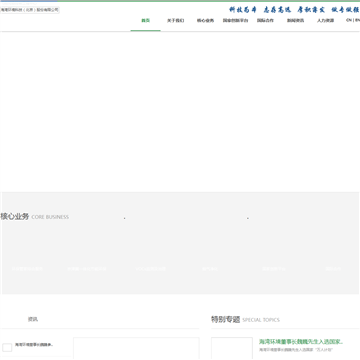The height and width of the screenshot is (360, 360).
Task: Open the 核心业务 menu item
Action: pos(205,21)
